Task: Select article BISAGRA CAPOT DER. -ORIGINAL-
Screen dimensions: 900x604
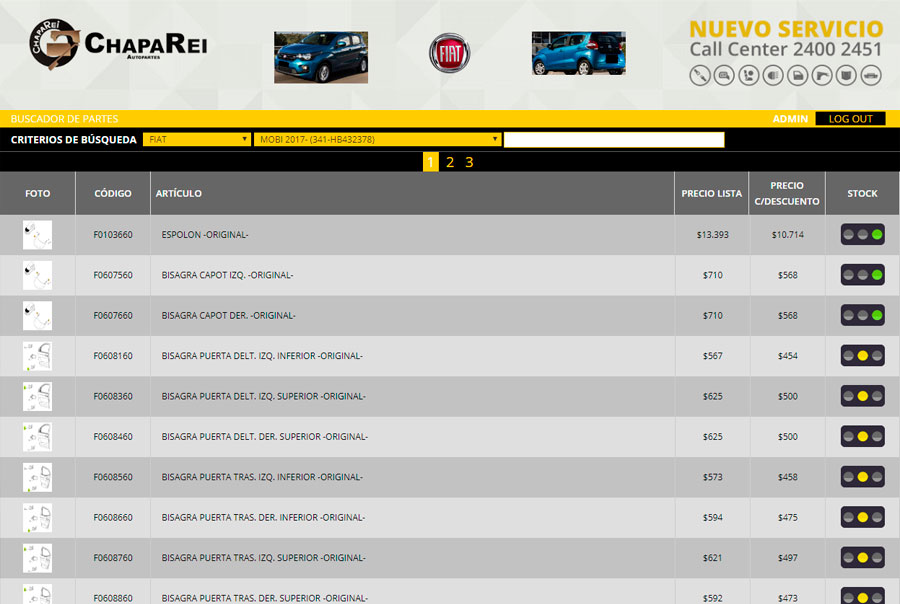Action: pos(228,316)
